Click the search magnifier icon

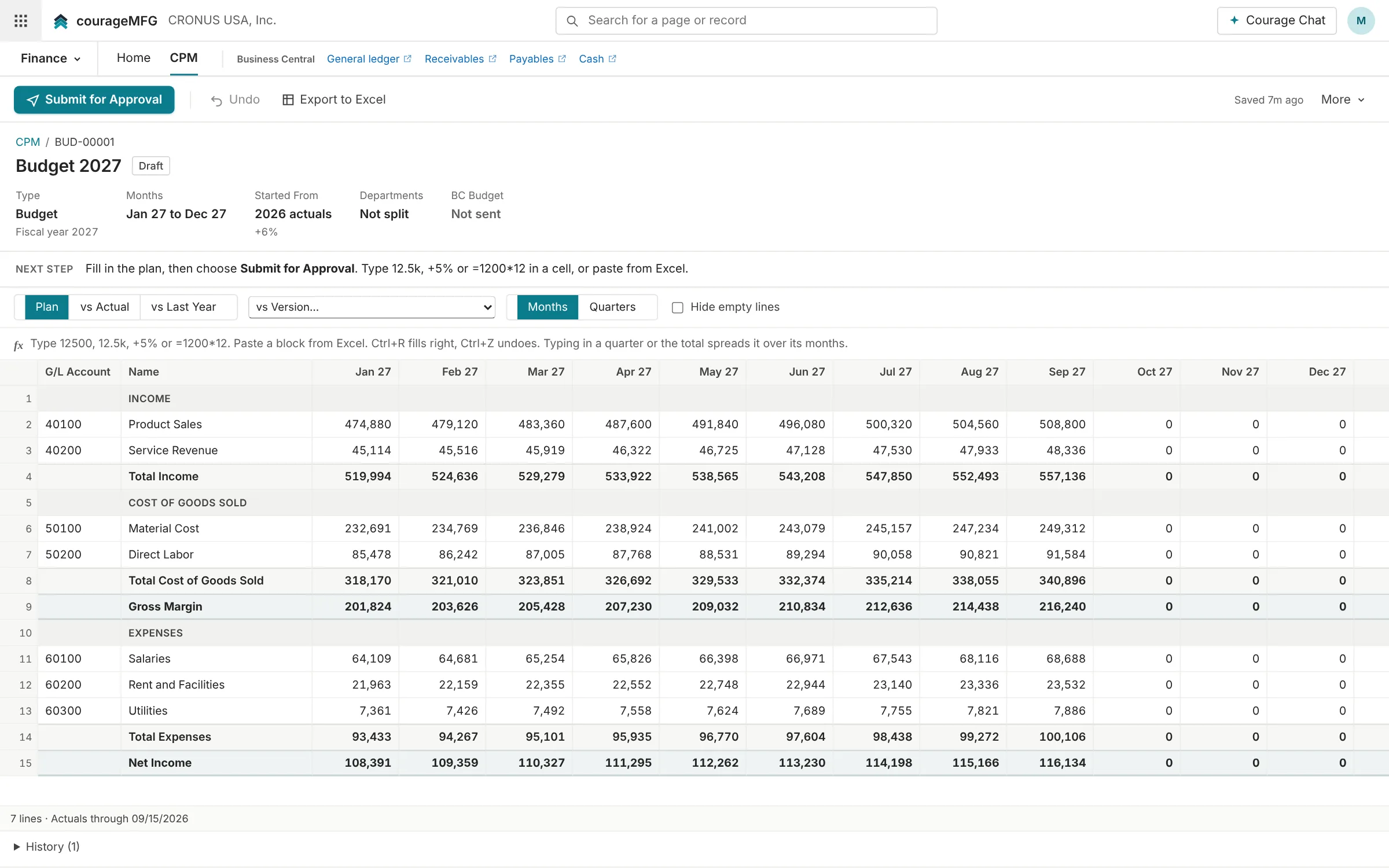[x=572, y=21]
